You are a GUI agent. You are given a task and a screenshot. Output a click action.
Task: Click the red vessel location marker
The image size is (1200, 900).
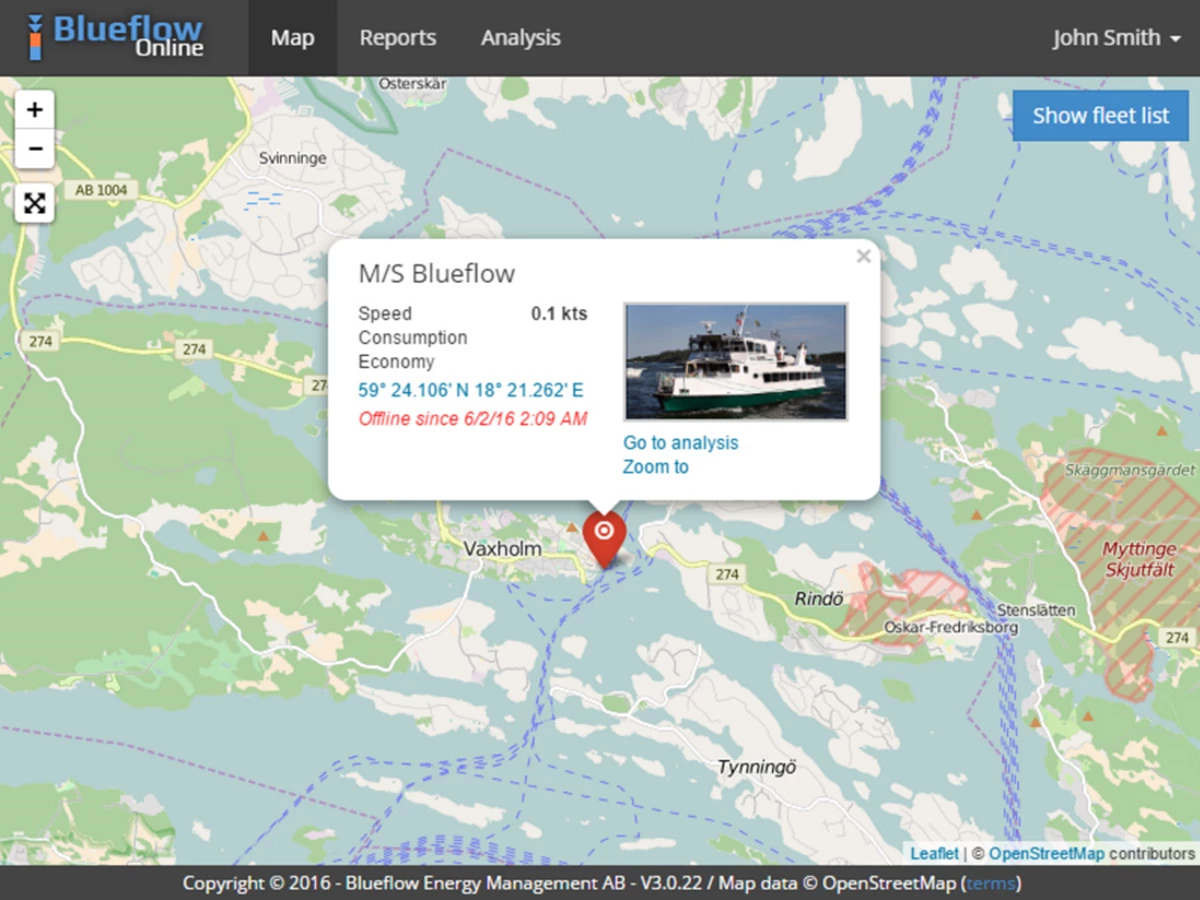tap(603, 533)
